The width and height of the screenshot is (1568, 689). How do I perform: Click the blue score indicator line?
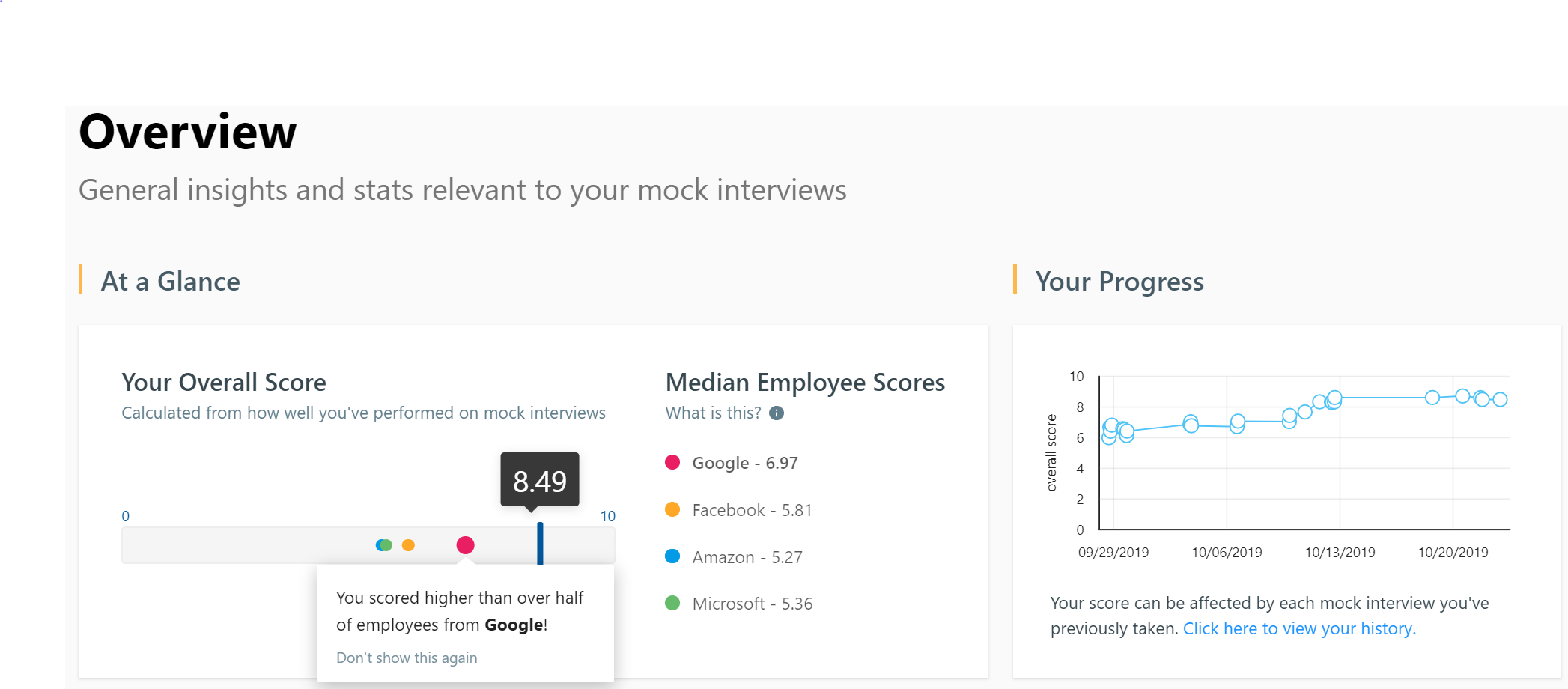(x=540, y=543)
